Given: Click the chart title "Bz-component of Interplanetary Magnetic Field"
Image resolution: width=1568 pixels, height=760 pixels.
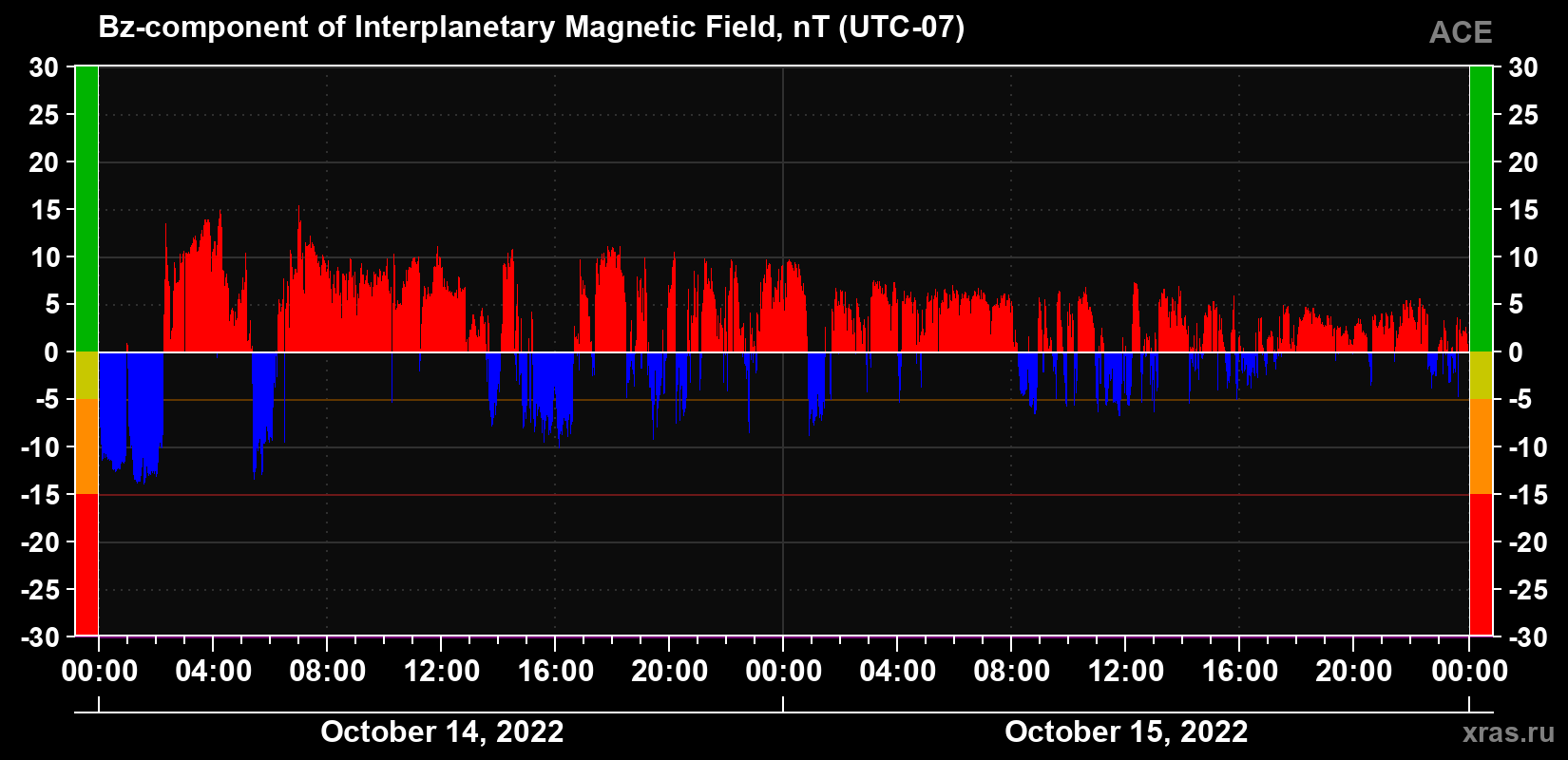Looking at the screenshot, I should pyautogui.click(x=437, y=28).
